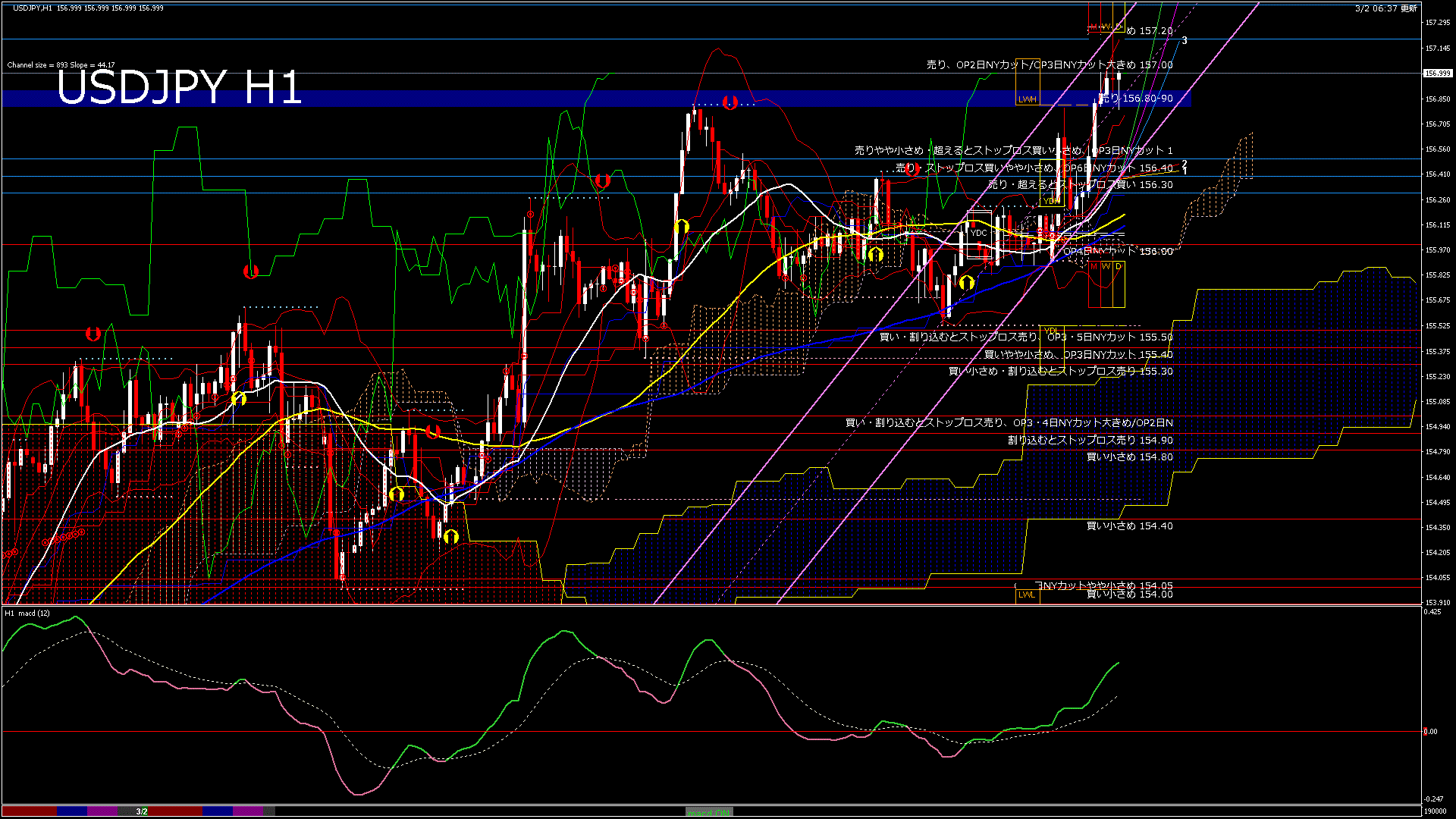Click the 売り 156.80-90 annotation text

1136,98
